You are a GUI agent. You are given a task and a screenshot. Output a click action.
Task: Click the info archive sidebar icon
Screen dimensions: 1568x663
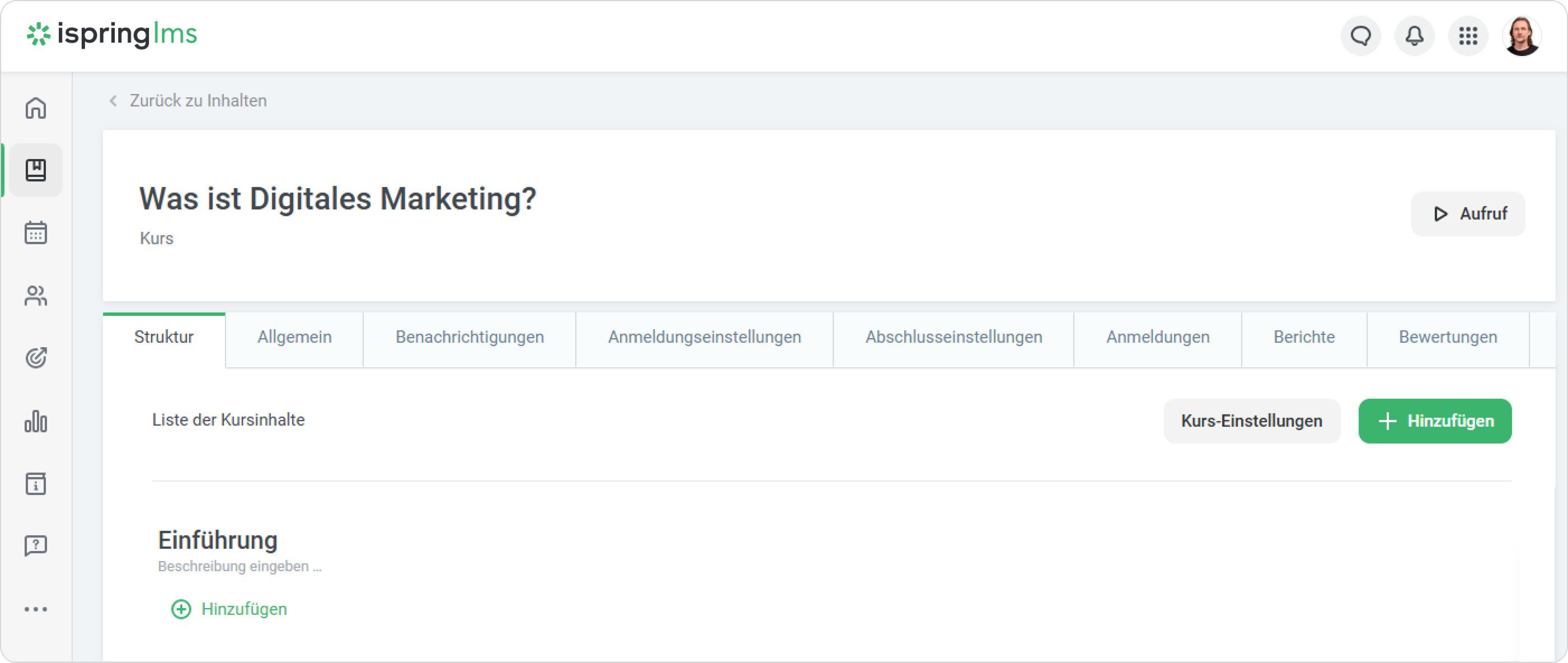click(x=36, y=484)
